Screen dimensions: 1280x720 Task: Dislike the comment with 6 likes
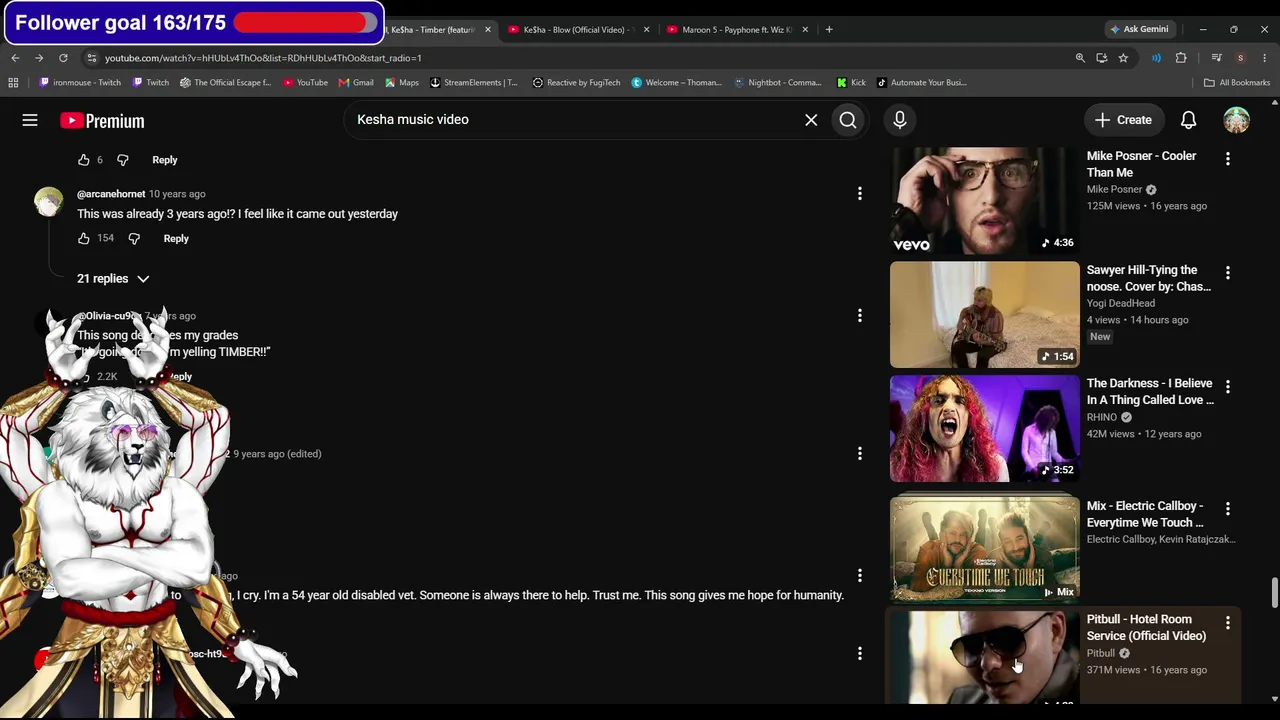pos(123,160)
